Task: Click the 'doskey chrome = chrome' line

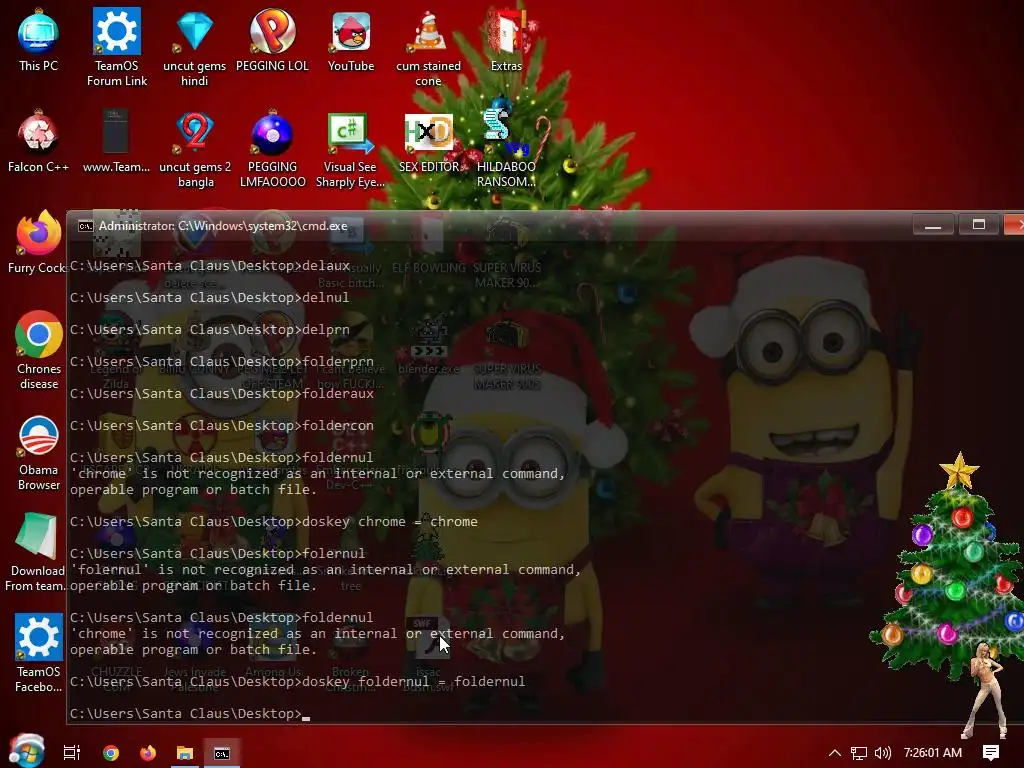Action: click(x=274, y=522)
